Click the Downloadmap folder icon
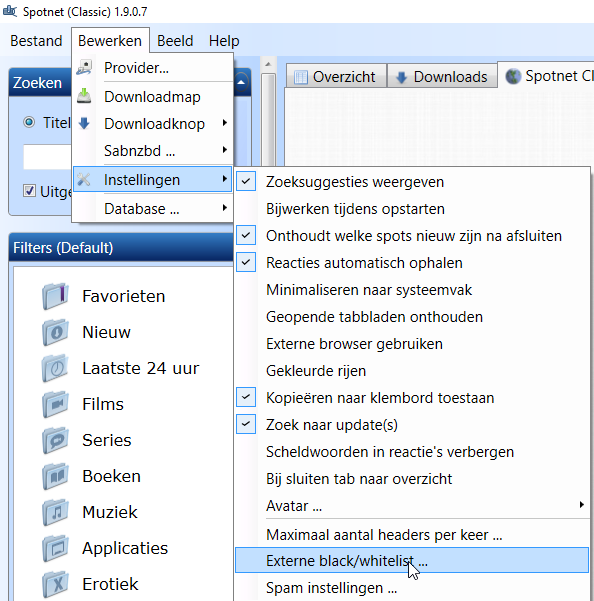 tap(84, 96)
